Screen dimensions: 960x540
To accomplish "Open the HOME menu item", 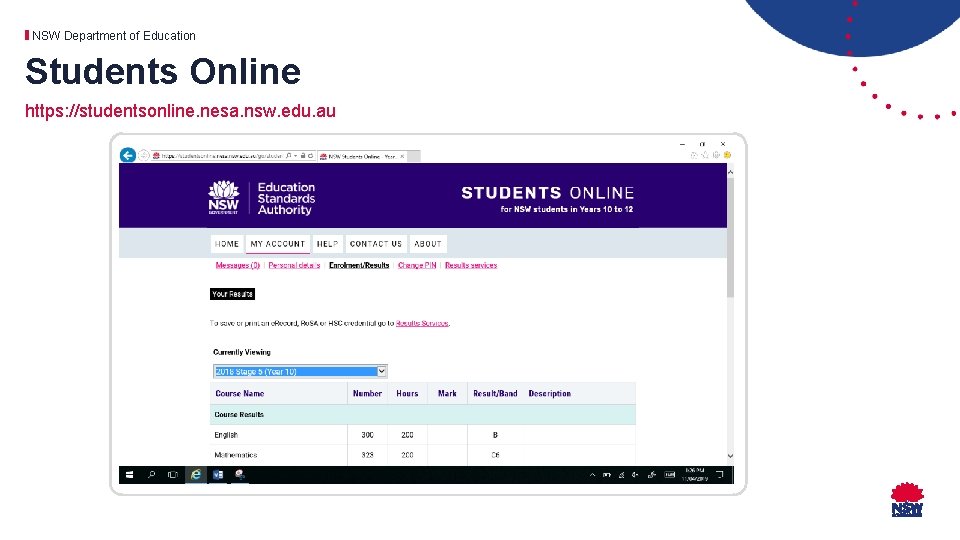I will (227, 244).
